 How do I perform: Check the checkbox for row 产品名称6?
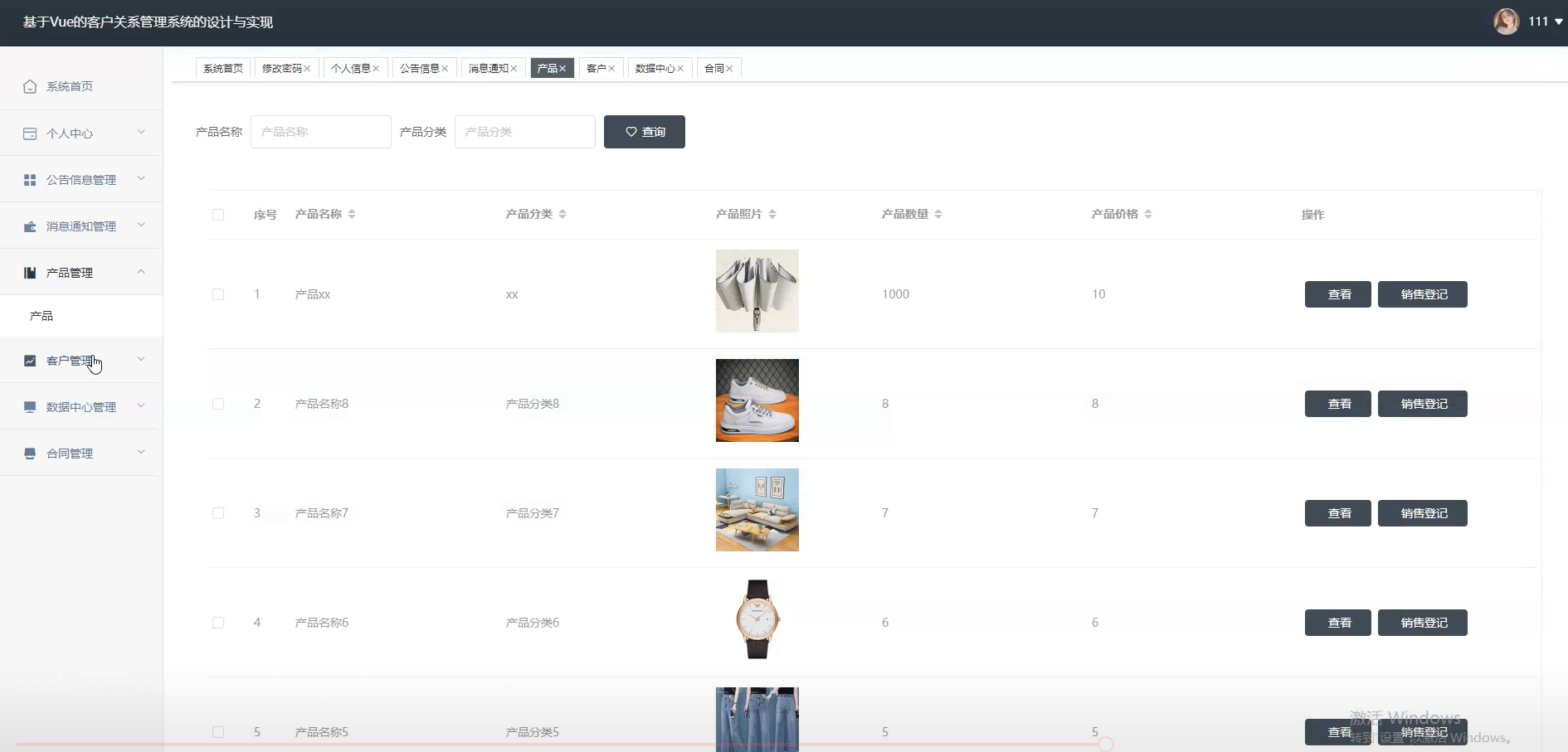coord(218,623)
